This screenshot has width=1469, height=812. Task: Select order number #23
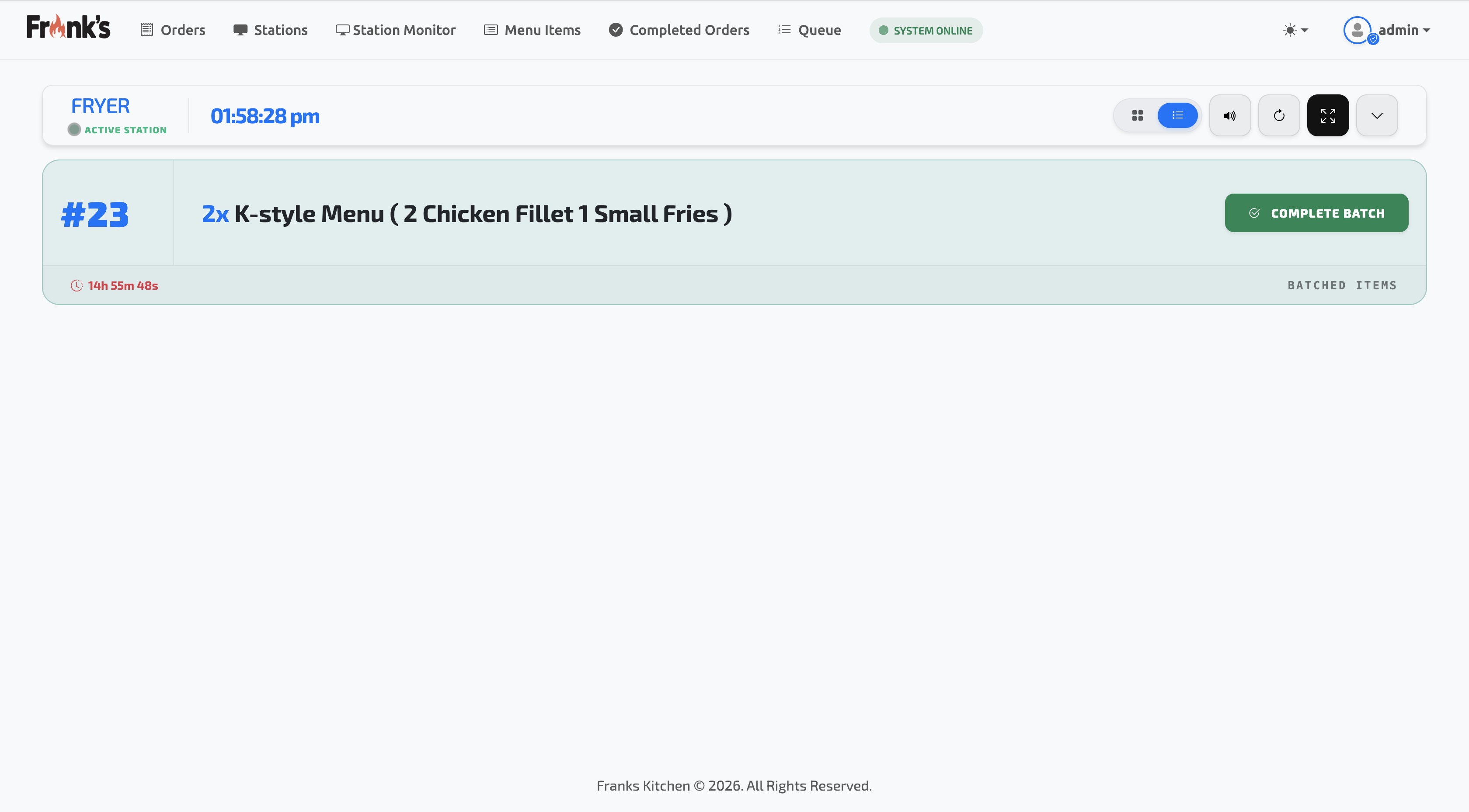pyautogui.click(x=95, y=215)
